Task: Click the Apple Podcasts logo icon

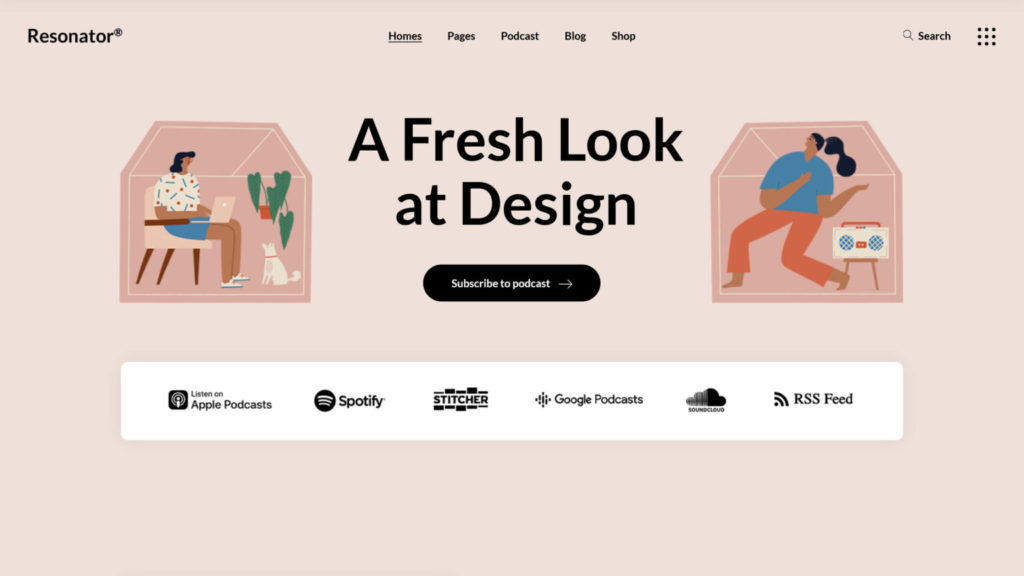Action: coord(178,400)
